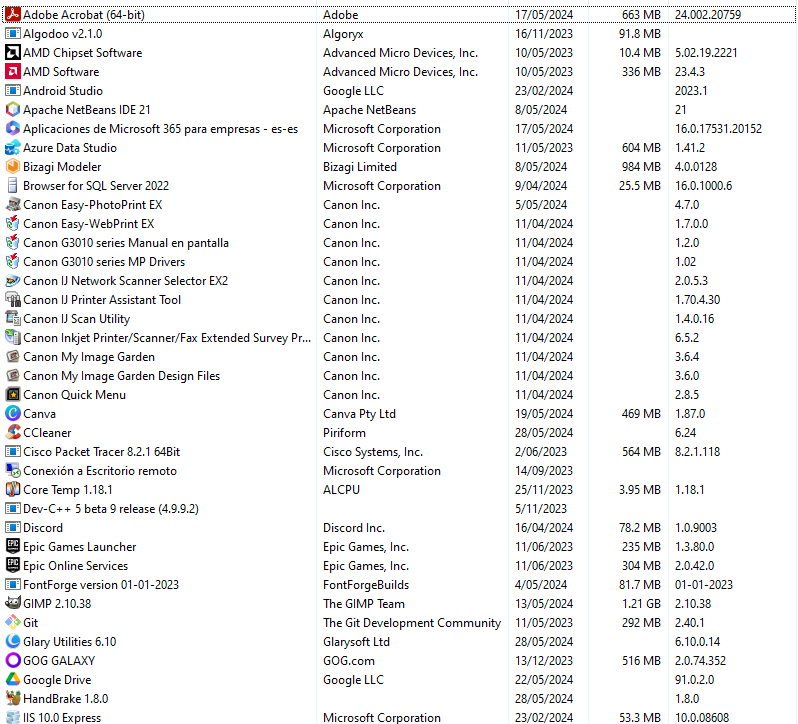Click the Azure Data Studio icon
Viewport: 798px width, 724px height.
(x=13, y=148)
